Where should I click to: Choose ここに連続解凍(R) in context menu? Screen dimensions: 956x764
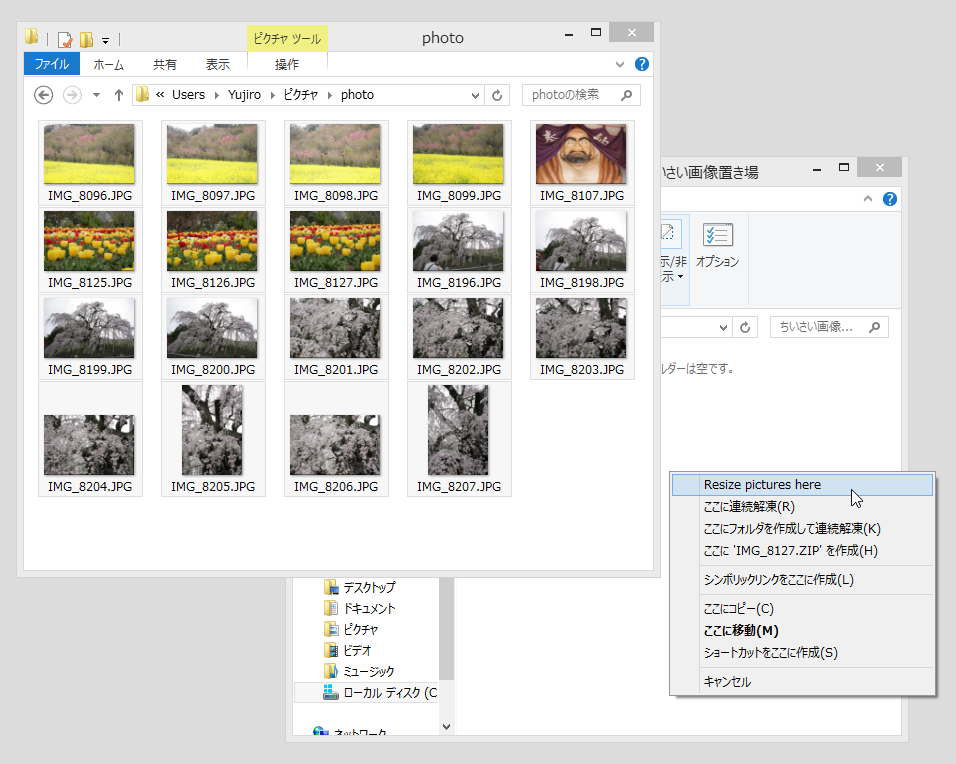(x=802, y=507)
